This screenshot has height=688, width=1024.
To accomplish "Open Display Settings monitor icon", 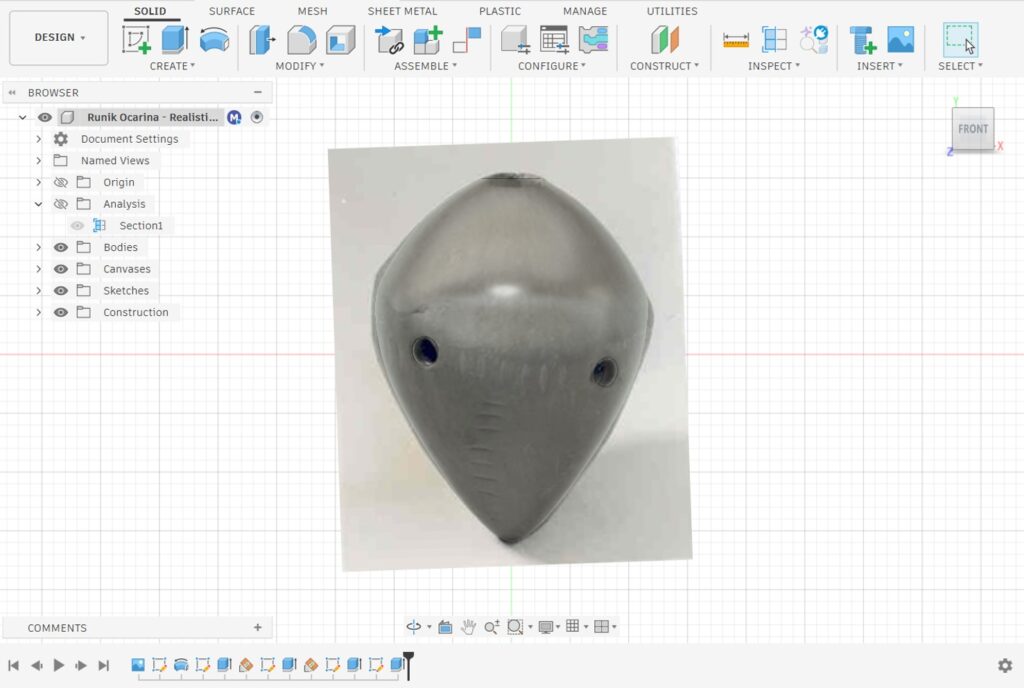I will 545,627.
